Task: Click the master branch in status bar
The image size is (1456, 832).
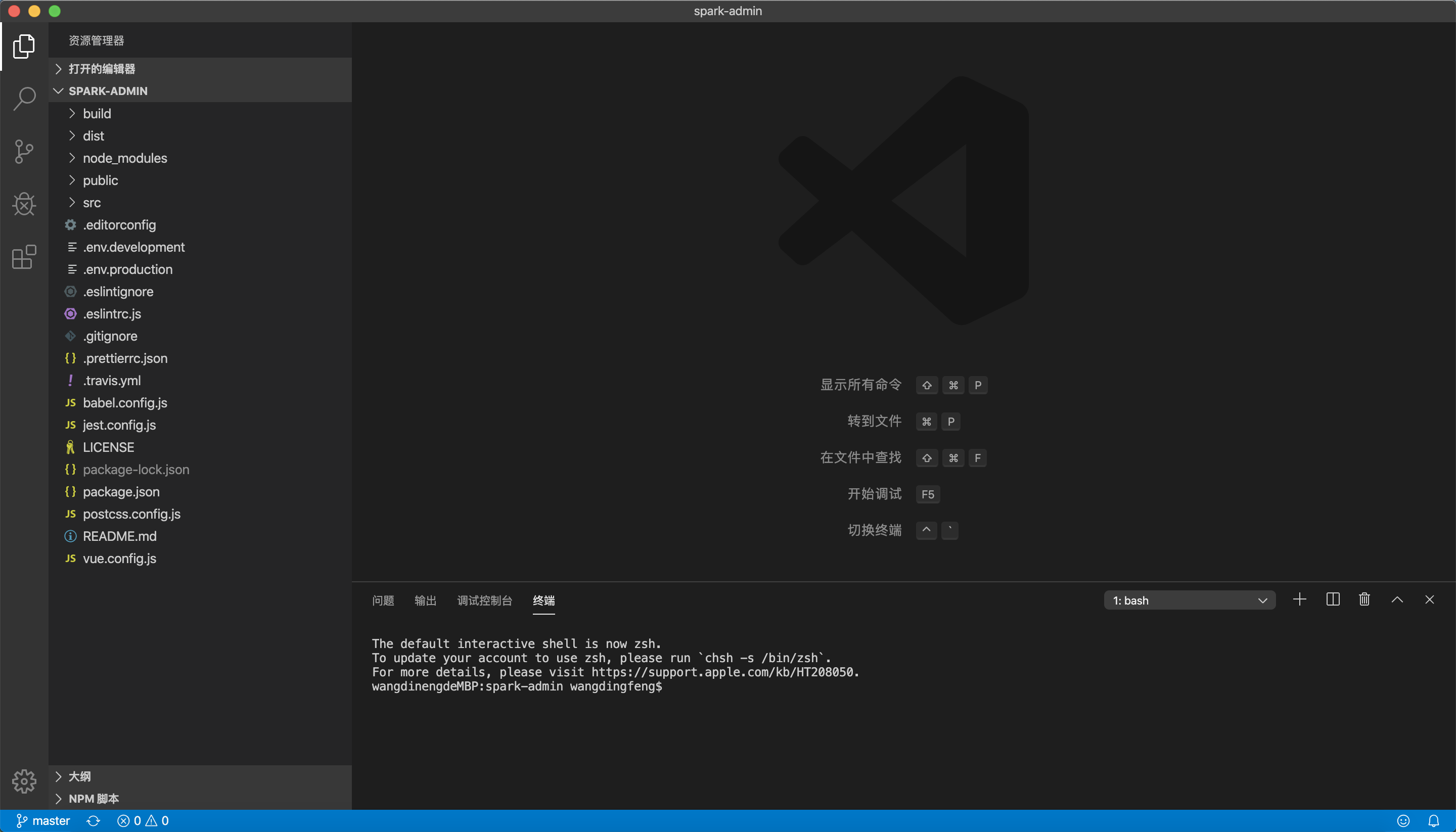Action: click(43, 820)
